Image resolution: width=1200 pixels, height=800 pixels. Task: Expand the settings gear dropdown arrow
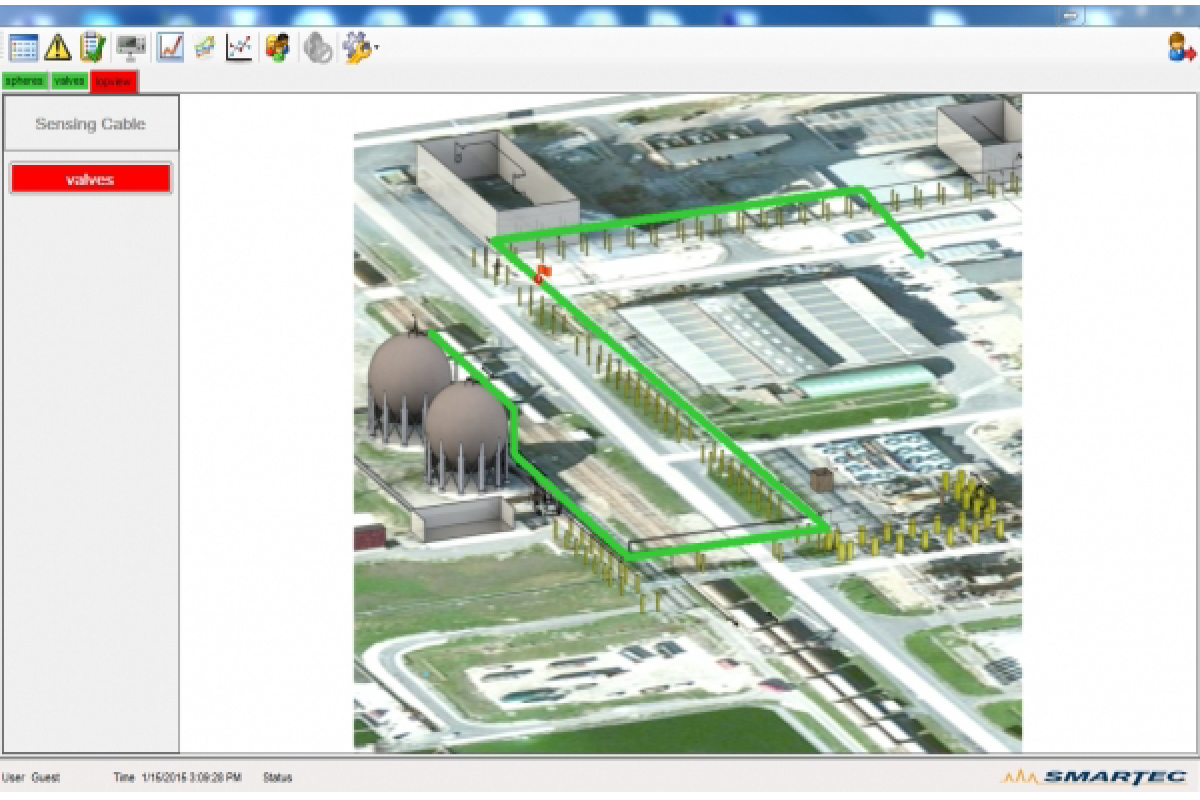coord(376,48)
